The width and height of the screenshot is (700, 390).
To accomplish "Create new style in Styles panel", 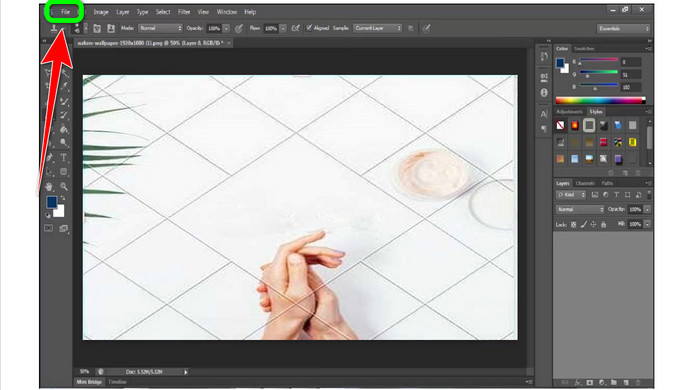I will coord(625,173).
